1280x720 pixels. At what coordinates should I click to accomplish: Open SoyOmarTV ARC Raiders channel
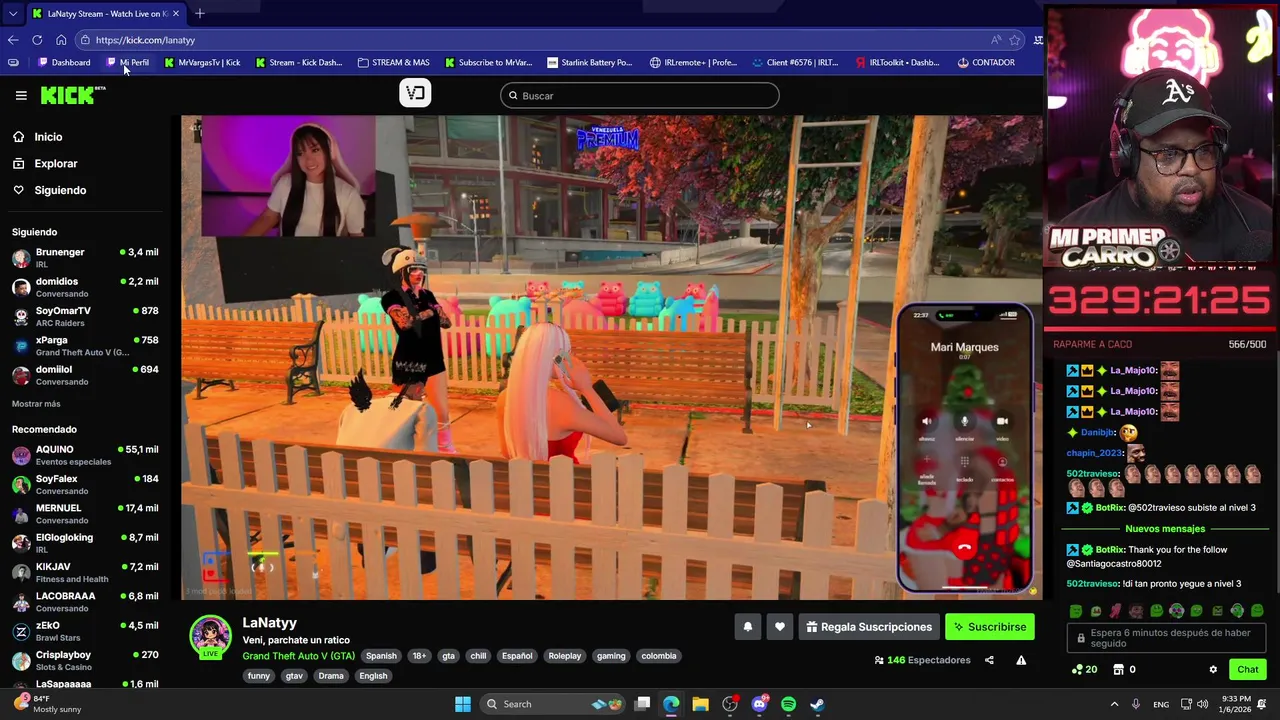pos(85,316)
